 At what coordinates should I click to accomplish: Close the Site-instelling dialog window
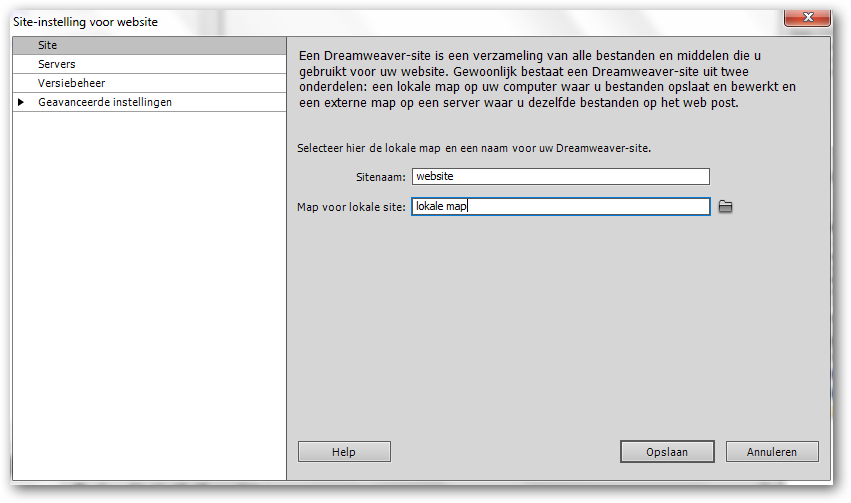(807, 17)
